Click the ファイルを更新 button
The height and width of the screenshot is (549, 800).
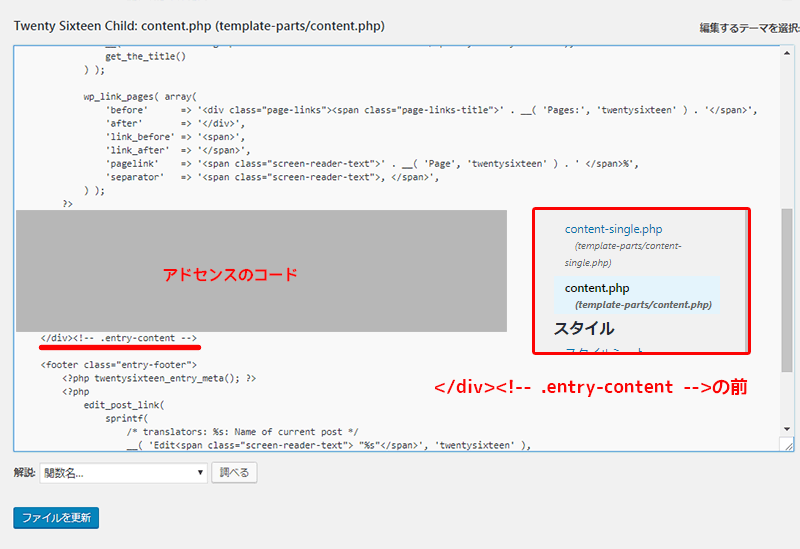tap(56, 518)
